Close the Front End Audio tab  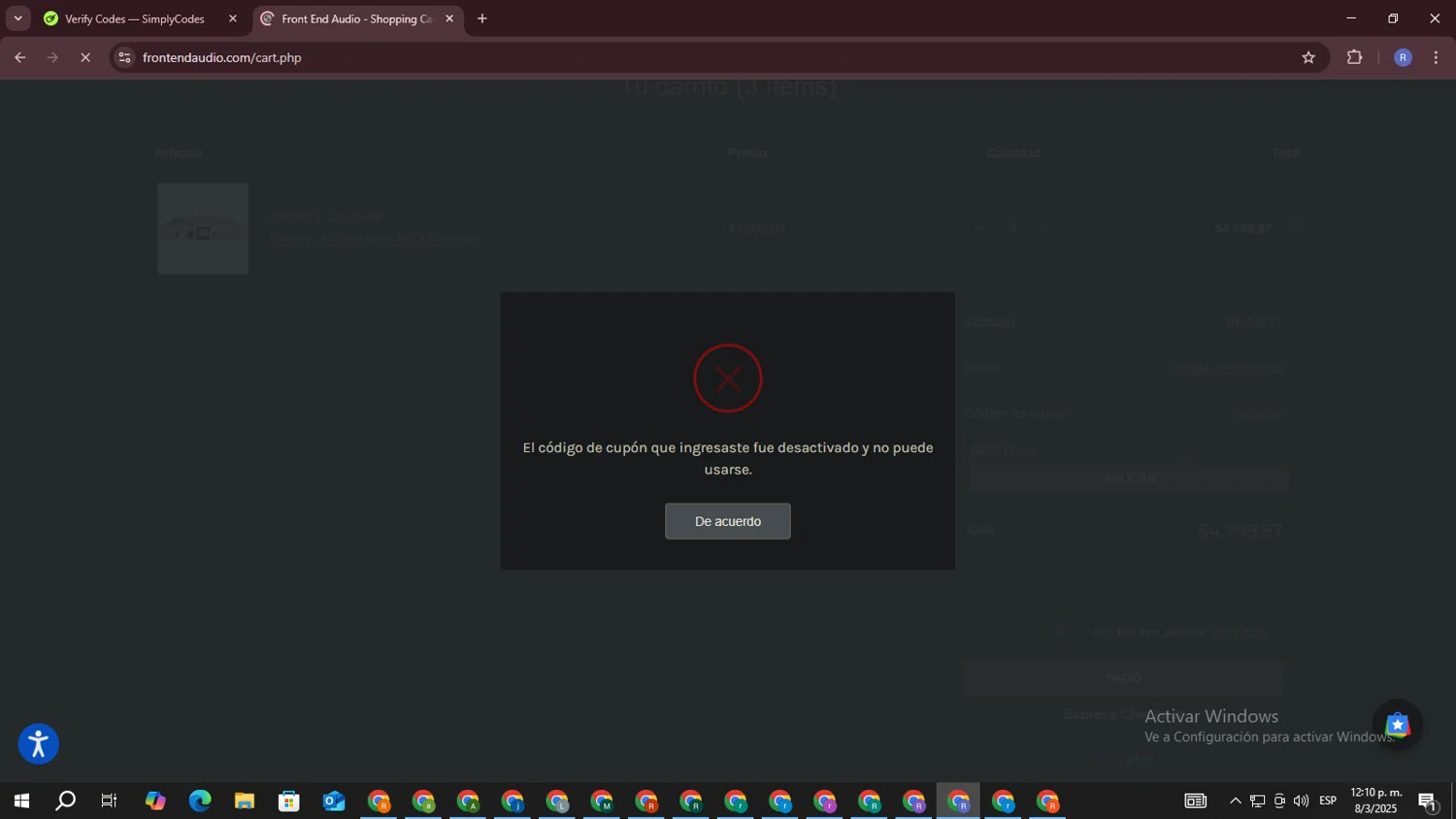(449, 18)
